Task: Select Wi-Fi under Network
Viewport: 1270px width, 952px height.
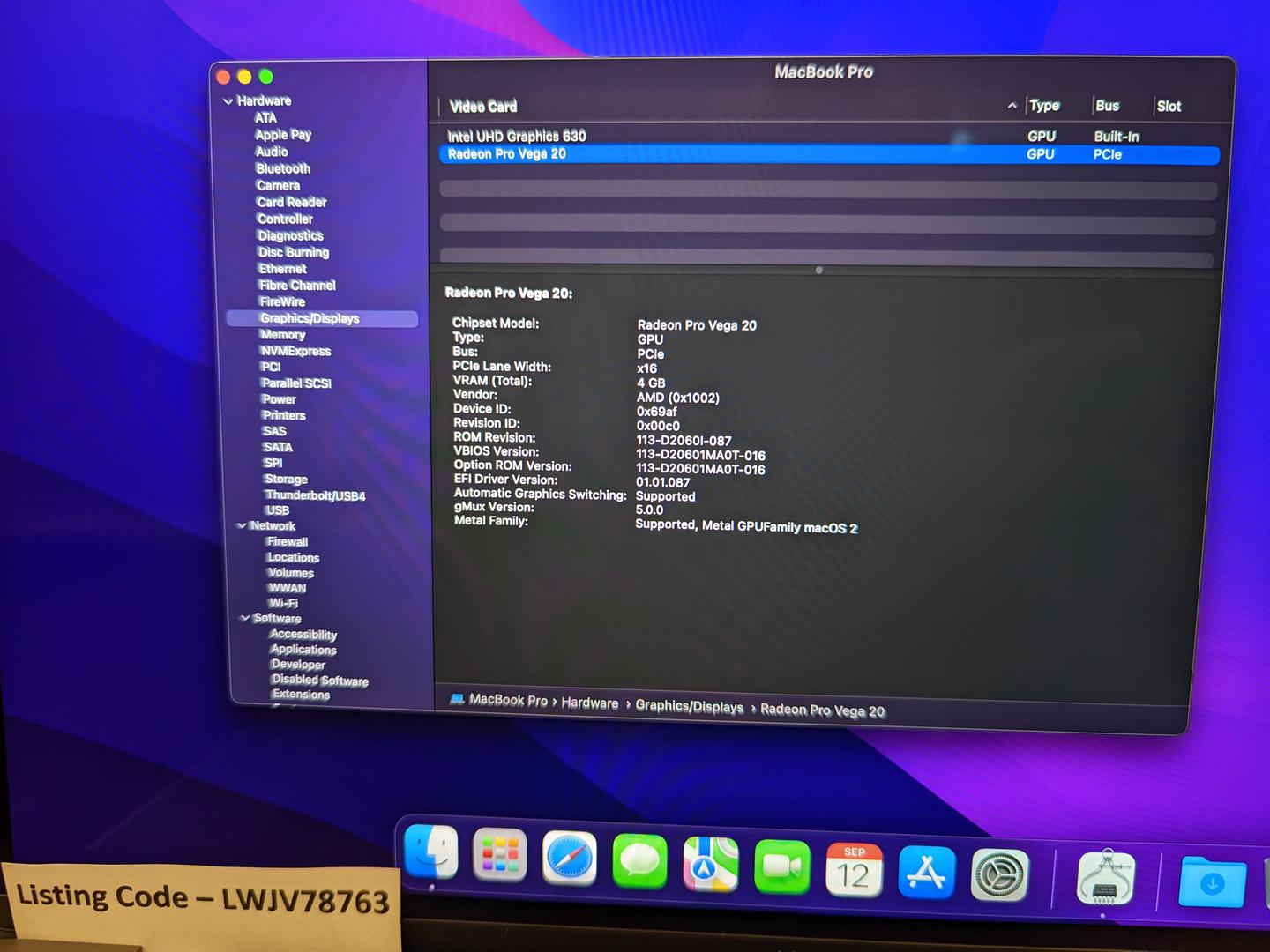Action: (284, 603)
